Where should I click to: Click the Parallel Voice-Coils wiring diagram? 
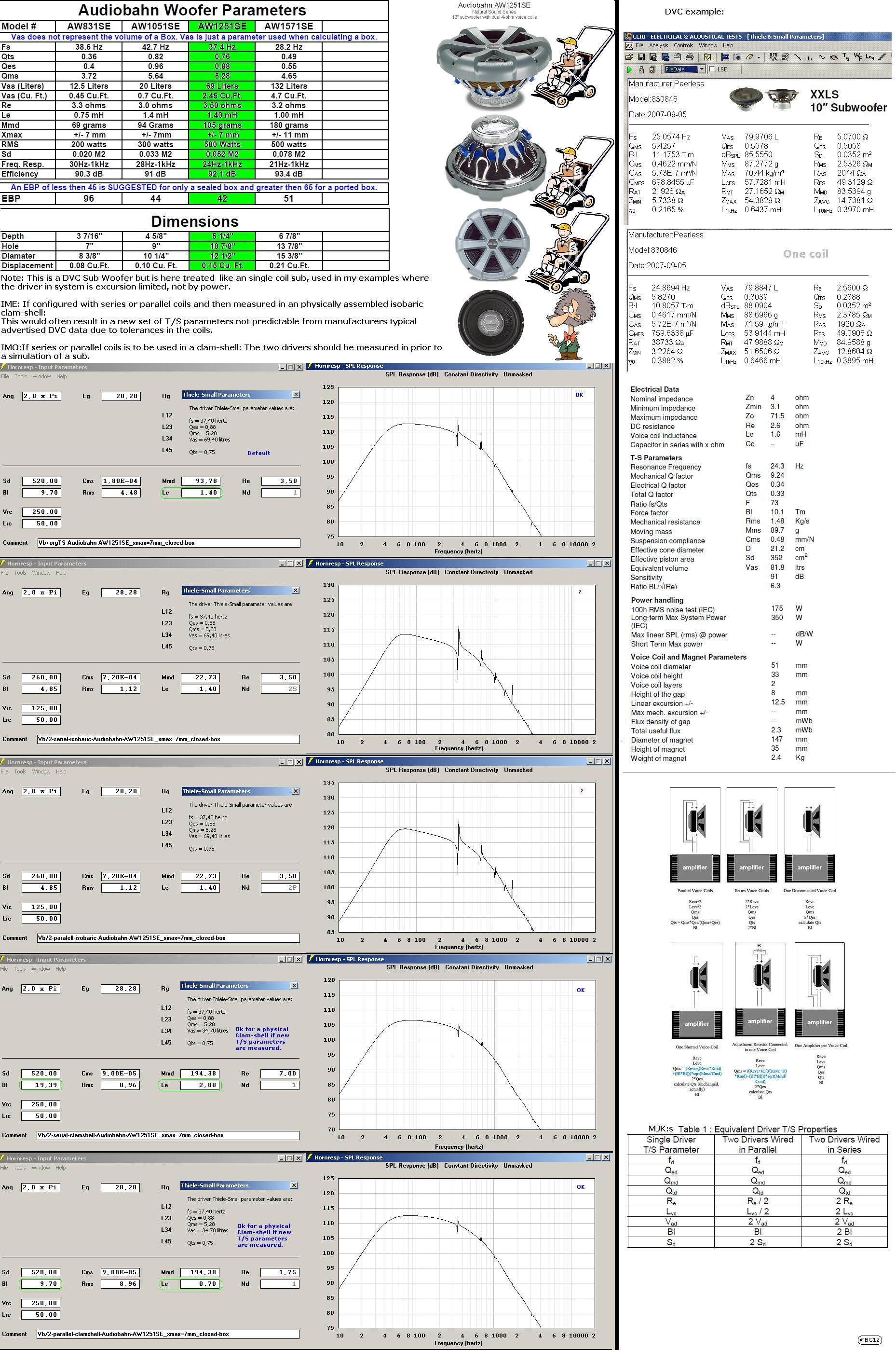[695, 836]
